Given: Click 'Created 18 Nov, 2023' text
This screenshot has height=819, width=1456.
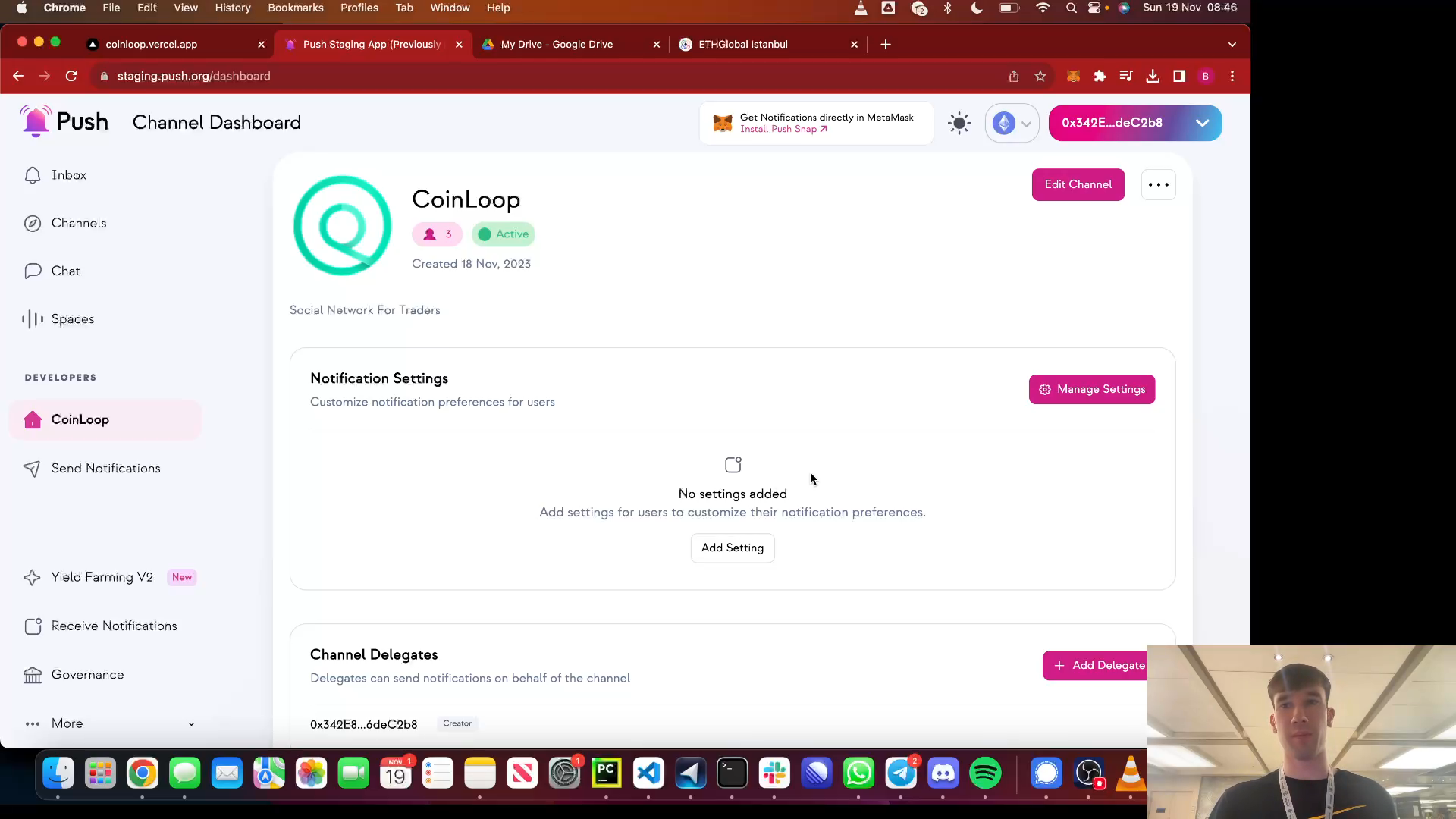Looking at the screenshot, I should tap(471, 264).
